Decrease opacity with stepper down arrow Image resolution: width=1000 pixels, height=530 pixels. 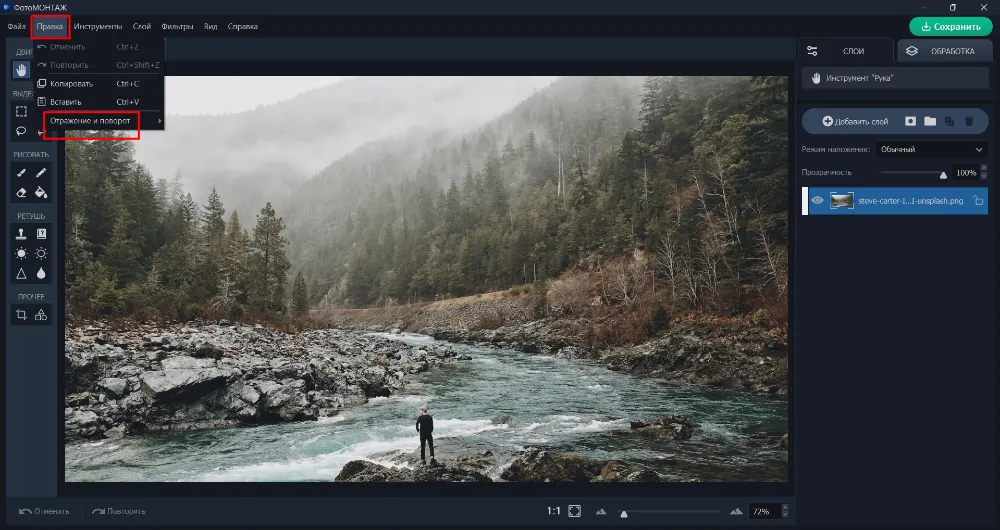983,176
